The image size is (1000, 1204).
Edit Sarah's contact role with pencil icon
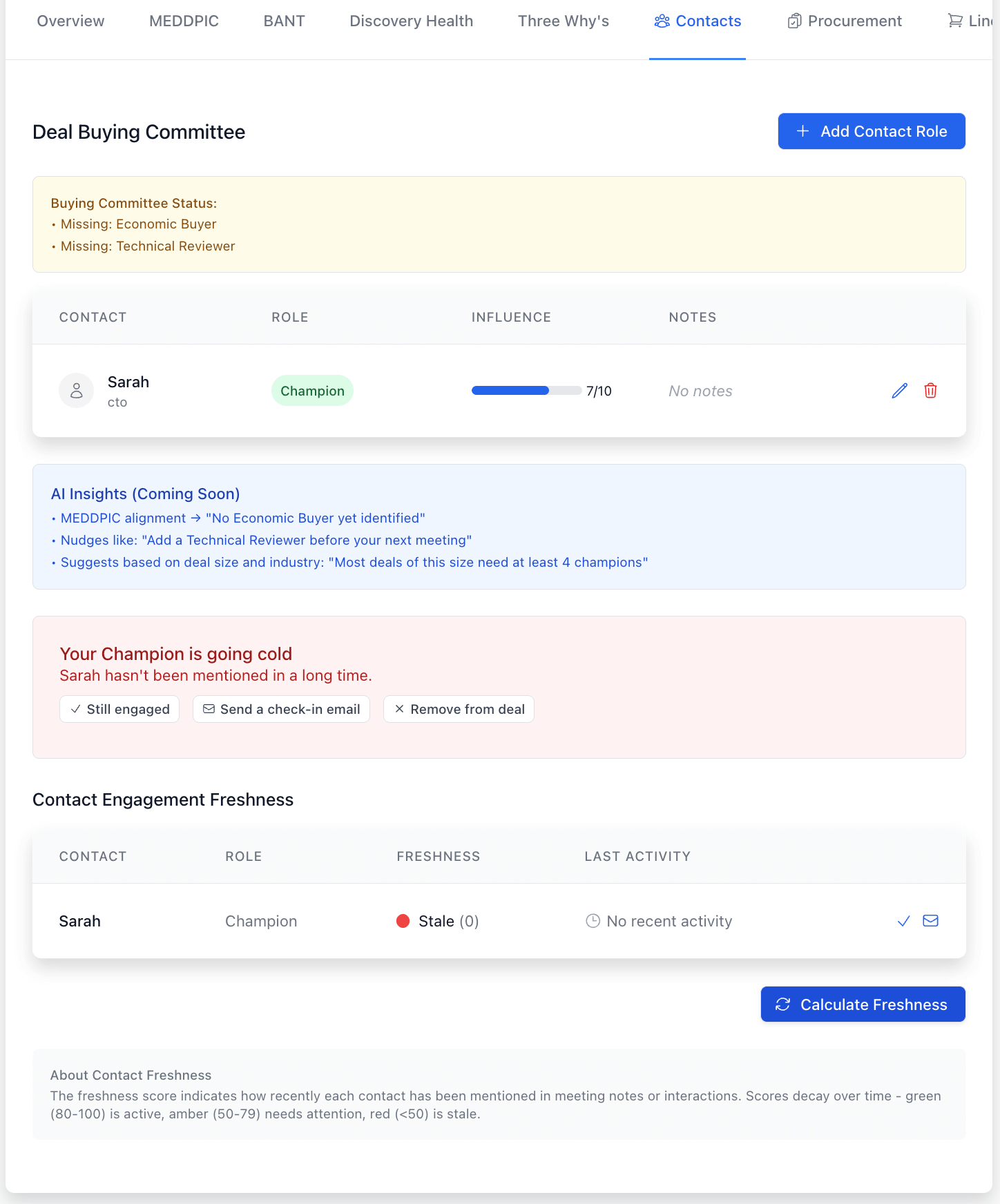(x=899, y=391)
